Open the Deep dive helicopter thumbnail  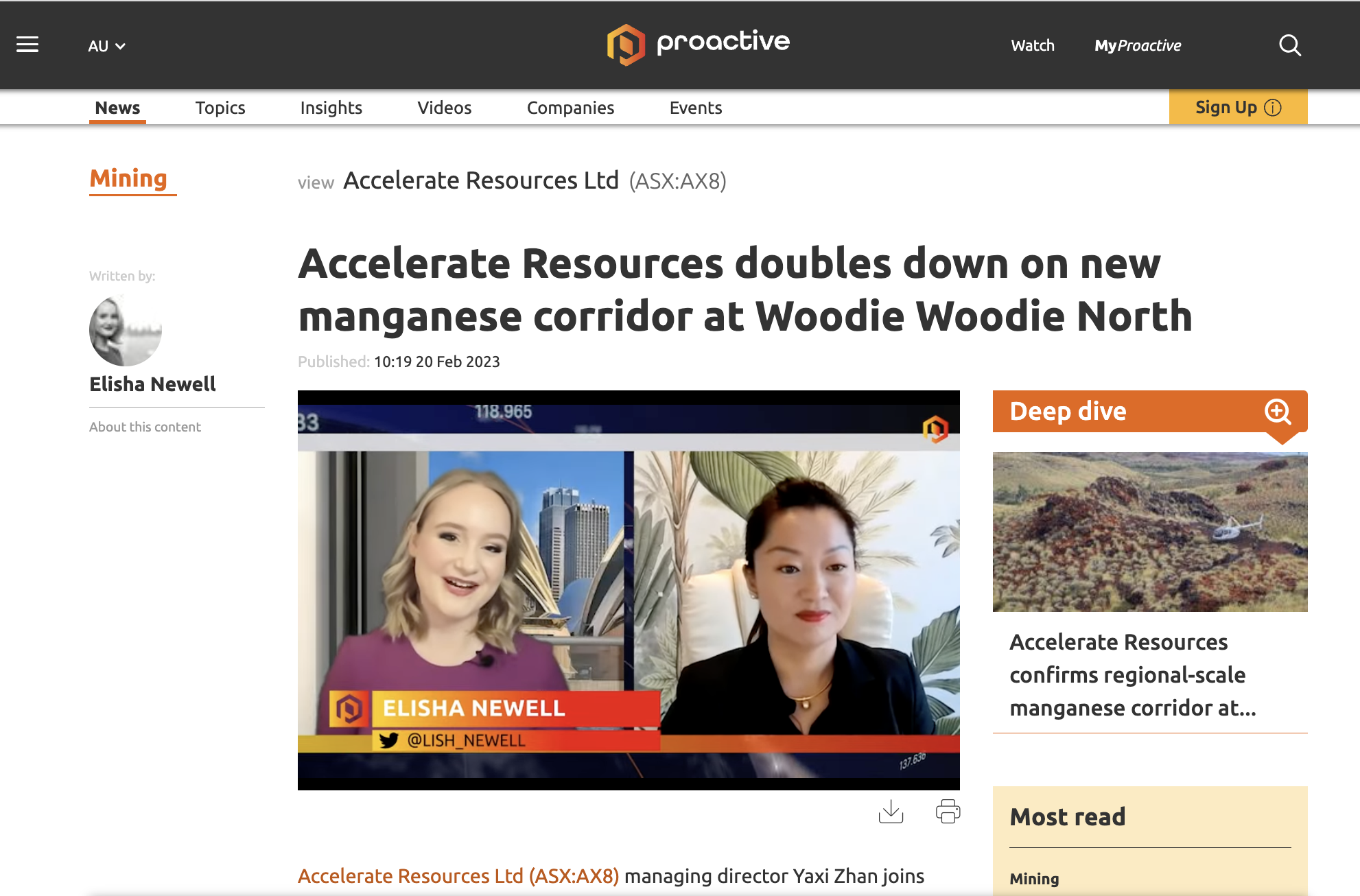point(1150,532)
